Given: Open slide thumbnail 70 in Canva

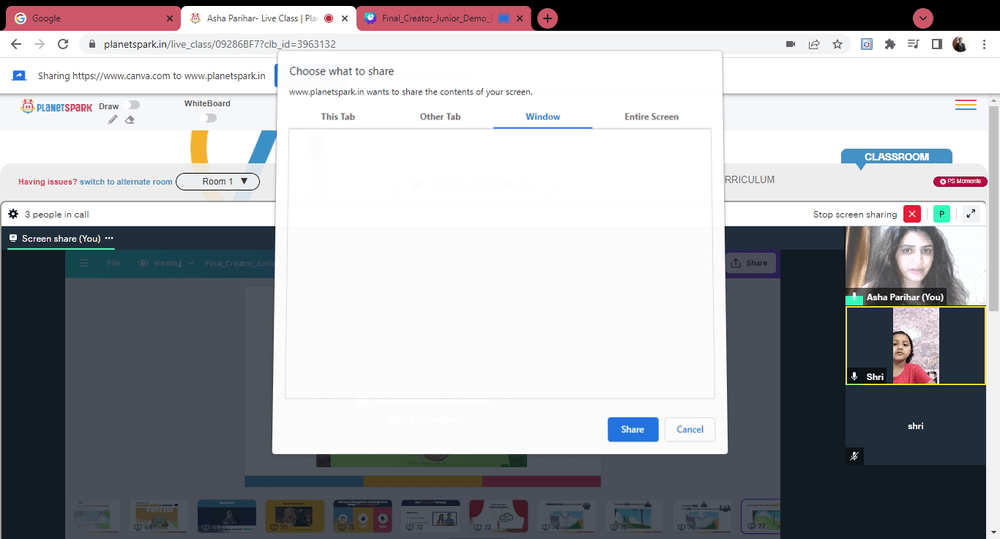Looking at the screenshot, I should [294, 517].
